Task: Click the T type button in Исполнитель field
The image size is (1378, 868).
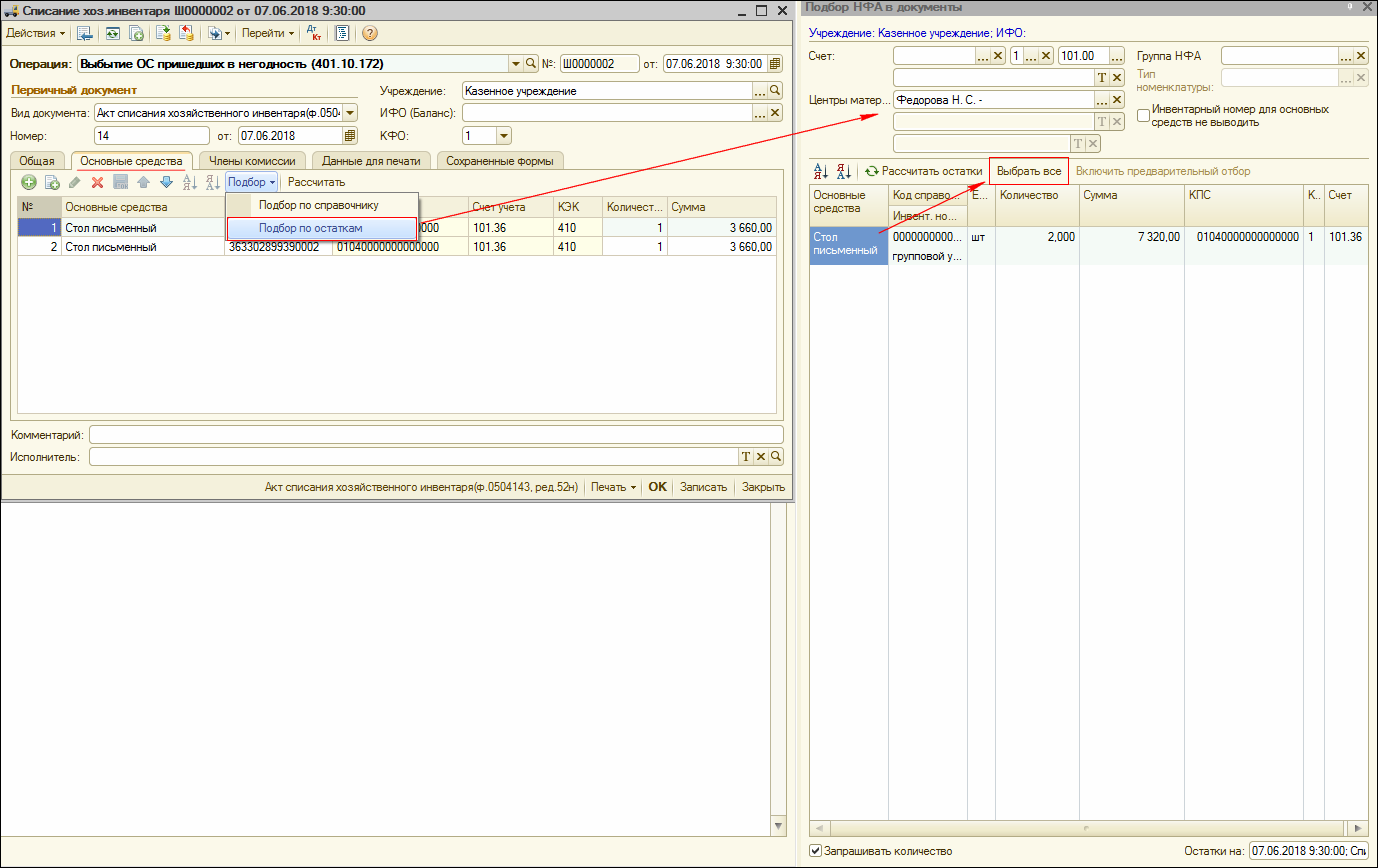Action: click(x=746, y=457)
